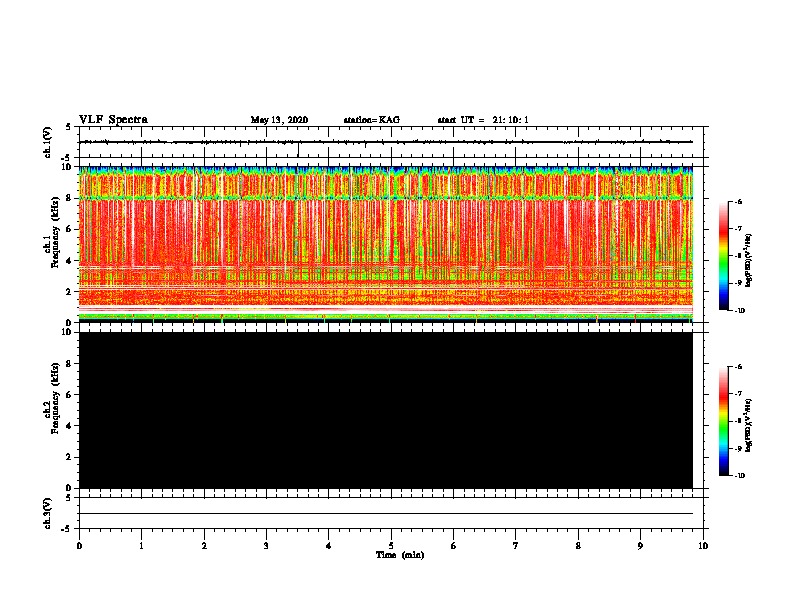Click the ch.1 spectrogram plot area

386,244
